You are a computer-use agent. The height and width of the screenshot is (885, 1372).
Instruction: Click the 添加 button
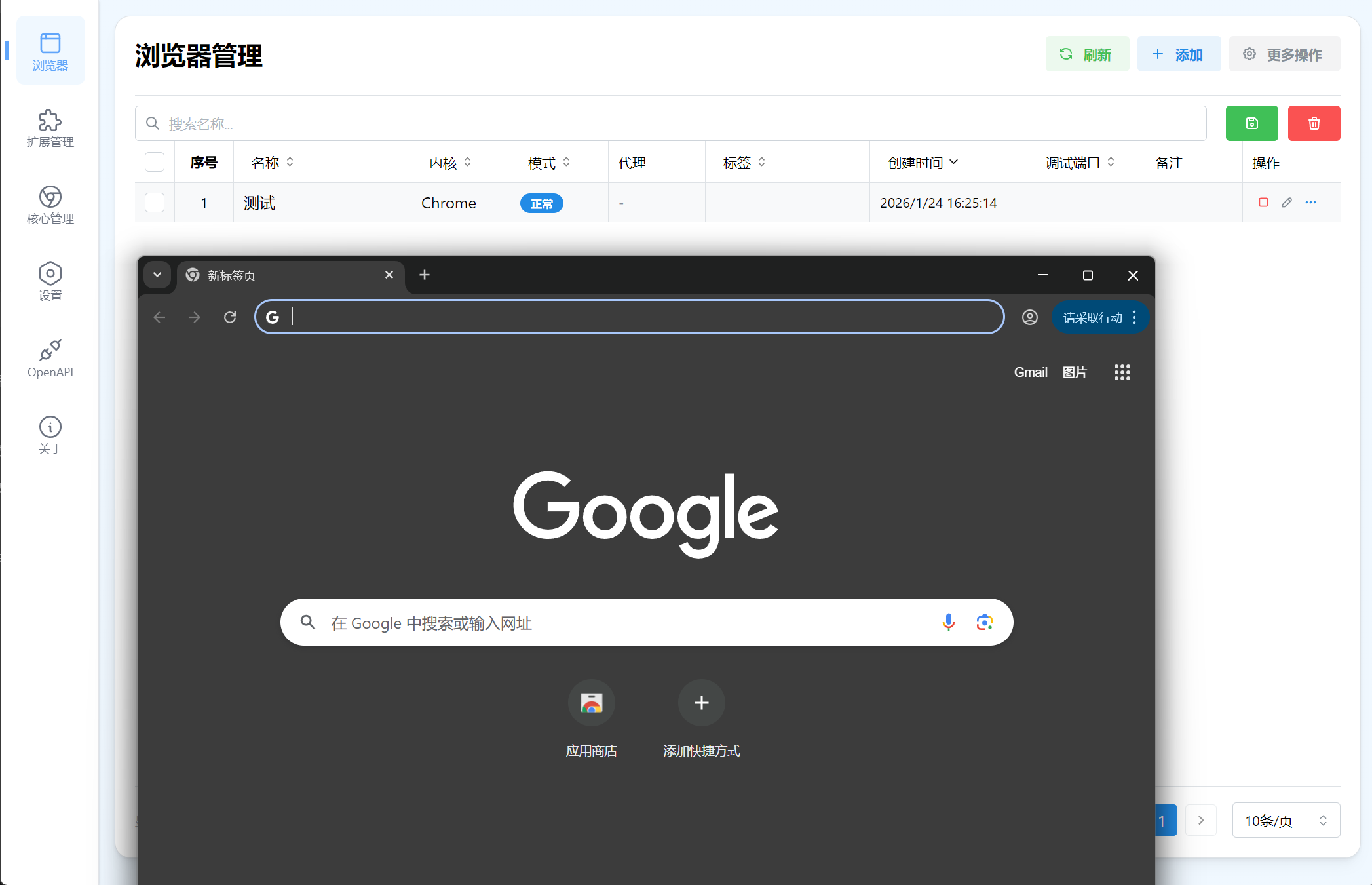tap(1179, 54)
